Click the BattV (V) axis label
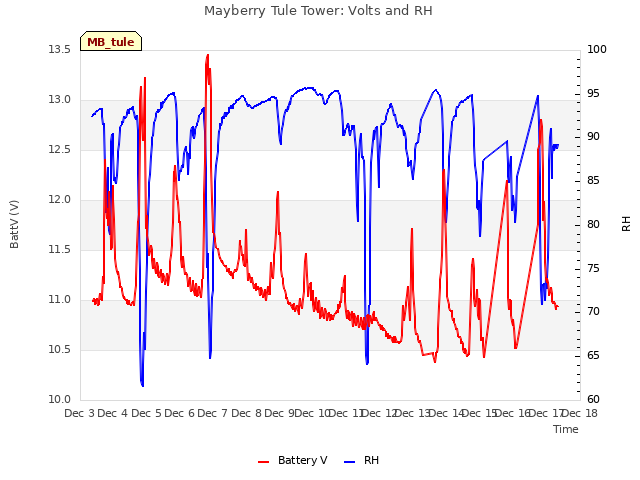The image size is (640, 480). [x=14, y=224]
